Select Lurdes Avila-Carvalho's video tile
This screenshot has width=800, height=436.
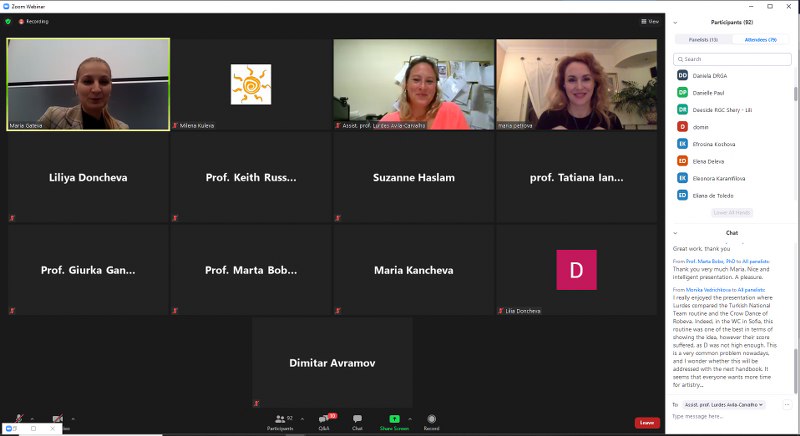click(x=414, y=84)
